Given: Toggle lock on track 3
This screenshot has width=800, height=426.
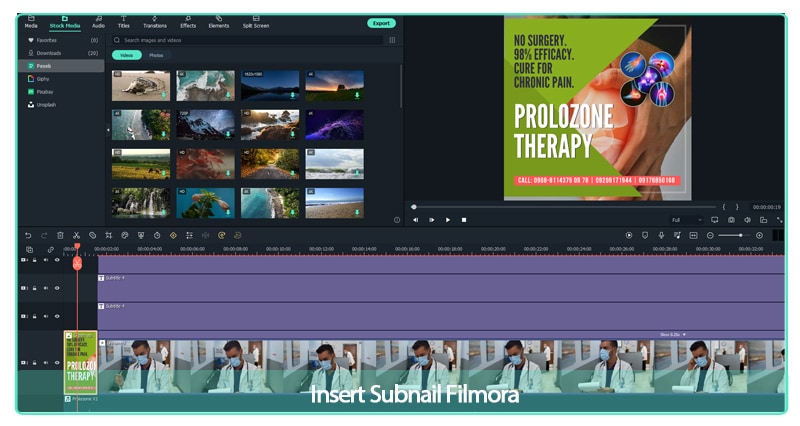Looking at the screenshot, I should [x=35, y=288].
